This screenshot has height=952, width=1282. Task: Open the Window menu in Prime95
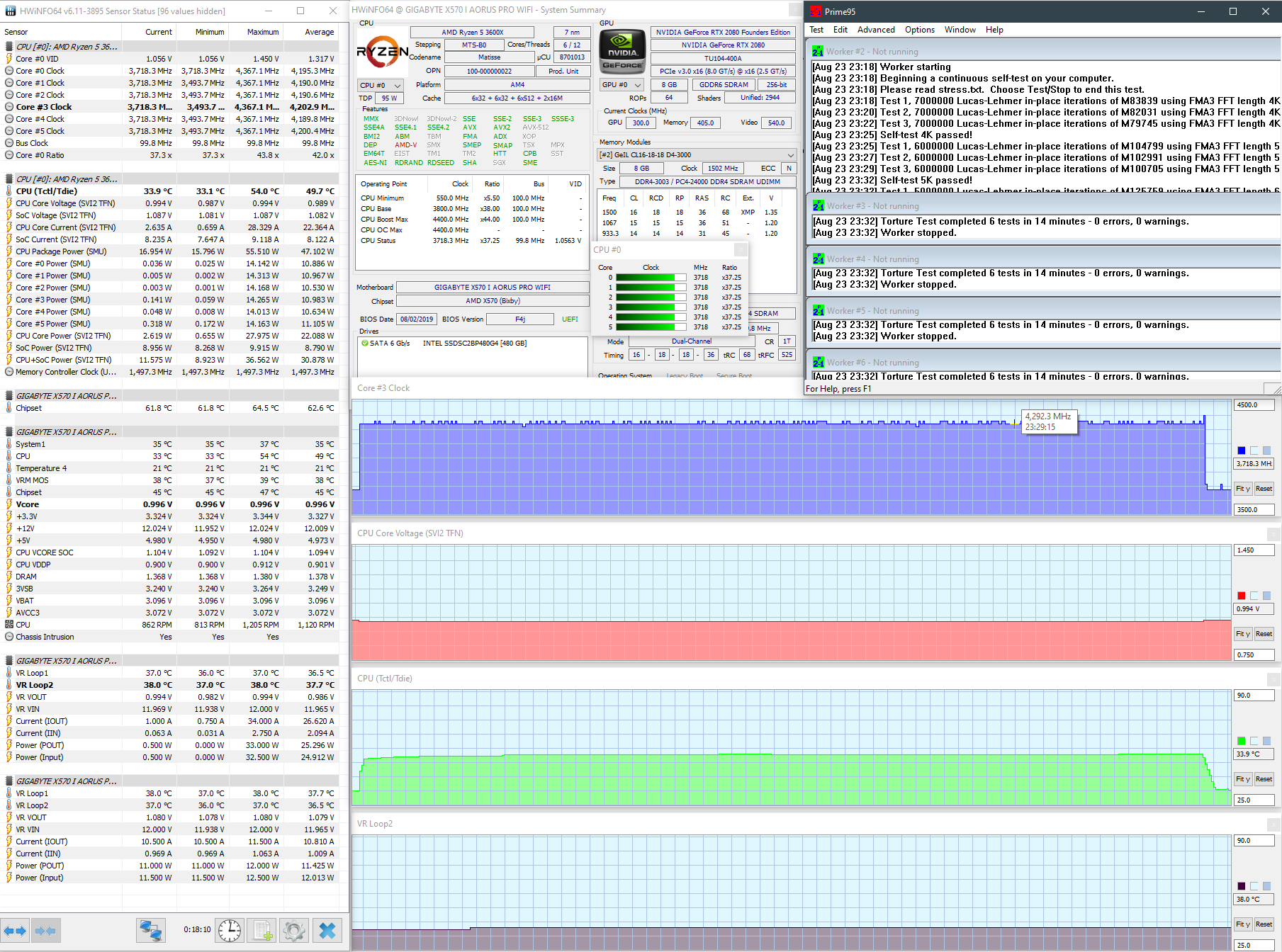[x=960, y=30]
